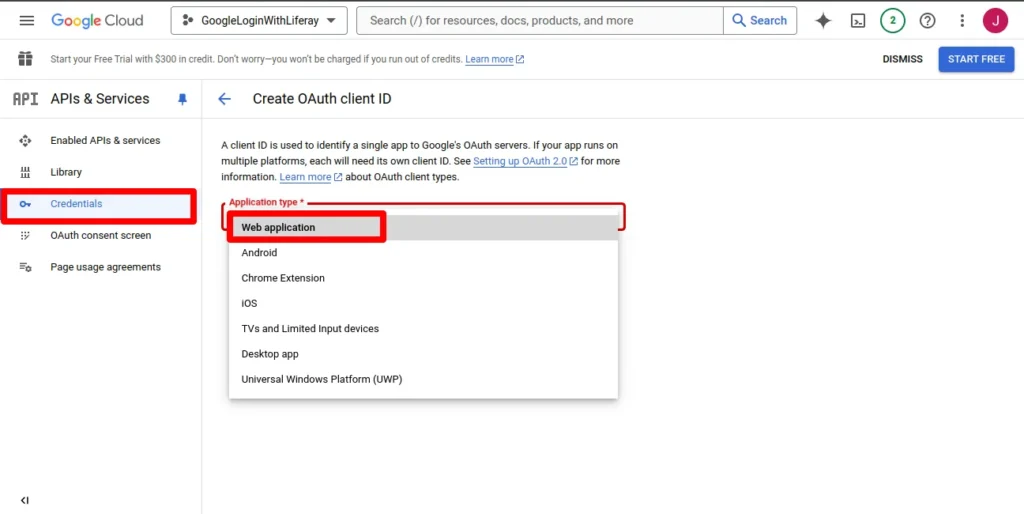The height and width of the screenshot is (514, 1024).
Task: Go to Credentials in sidebar
Action: 76,204
